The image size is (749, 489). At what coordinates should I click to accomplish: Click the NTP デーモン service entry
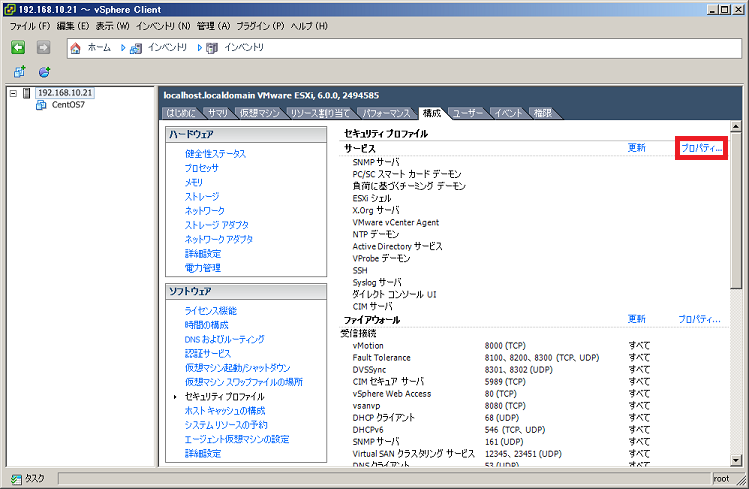[375, 234]
